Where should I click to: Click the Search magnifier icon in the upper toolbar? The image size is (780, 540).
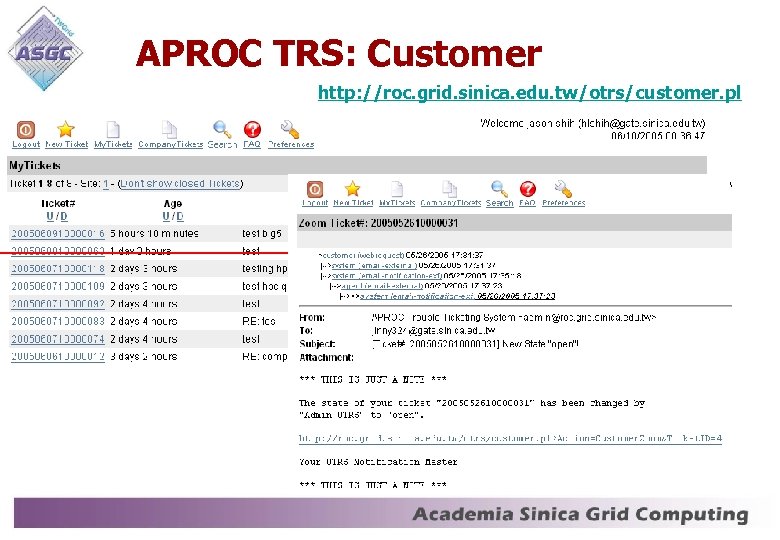(x=222, y=130)
